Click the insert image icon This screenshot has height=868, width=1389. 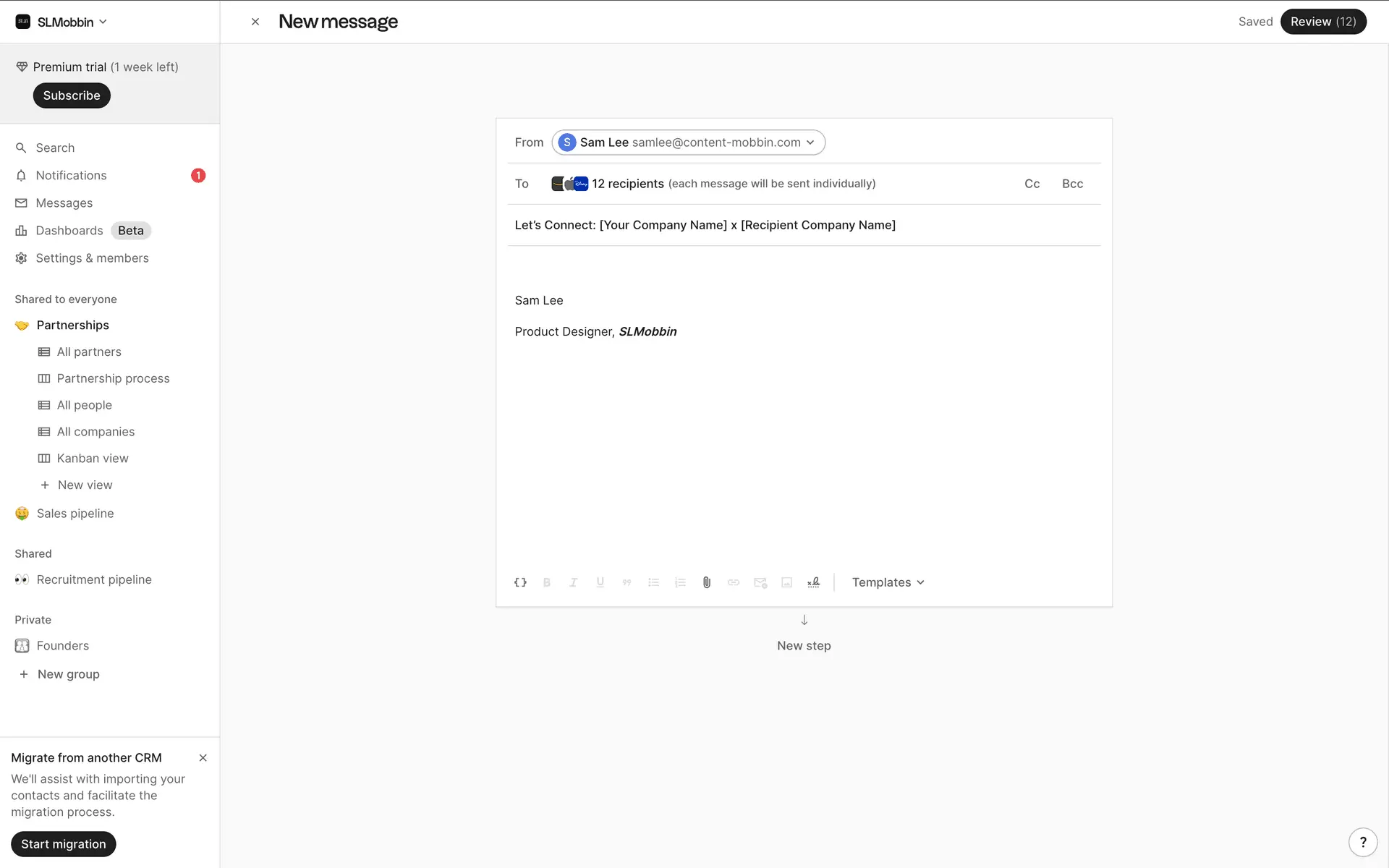(786, 582)
